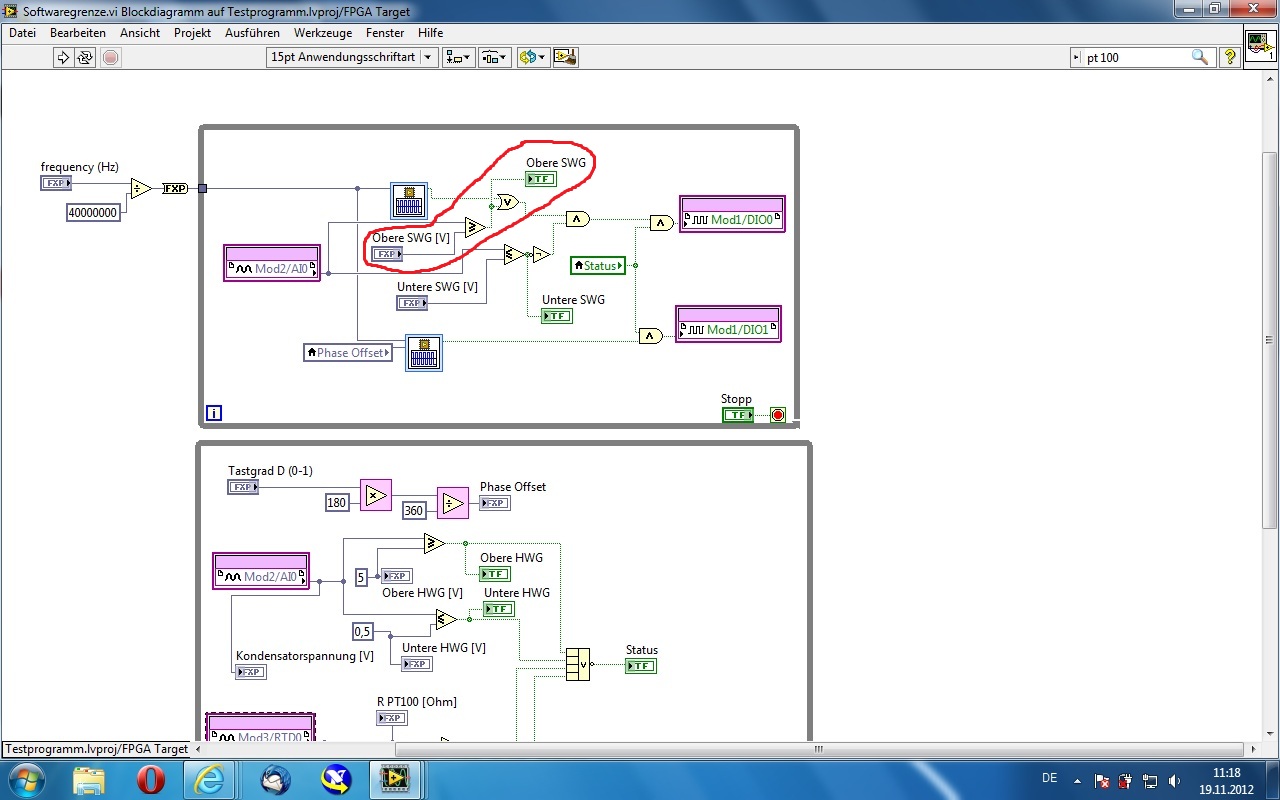
Task: Click the loop iteration terminal 'i'
Action: point(213,412)
